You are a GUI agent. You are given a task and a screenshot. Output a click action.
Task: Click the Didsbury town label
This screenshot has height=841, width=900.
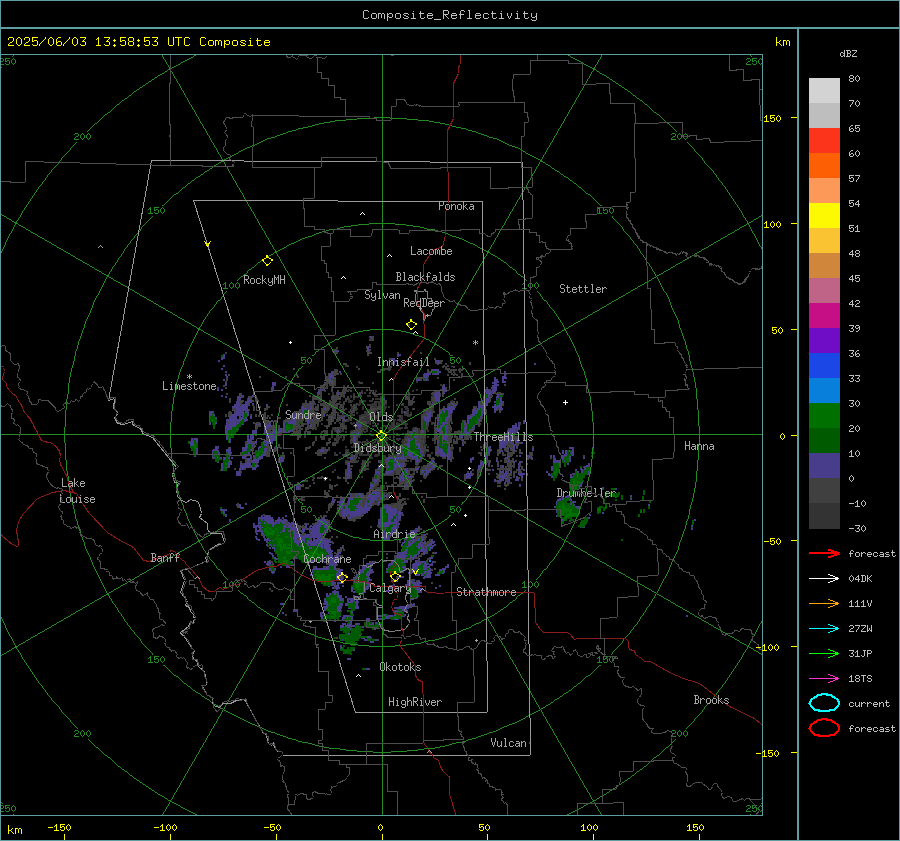(377, 448)
